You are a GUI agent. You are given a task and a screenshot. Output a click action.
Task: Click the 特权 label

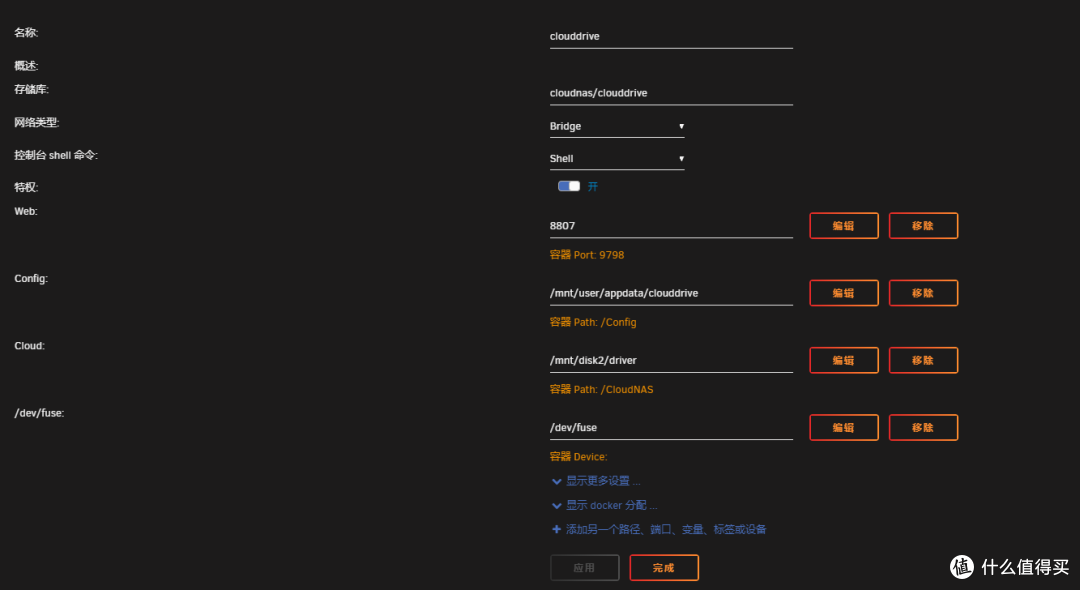click(26, 187)
